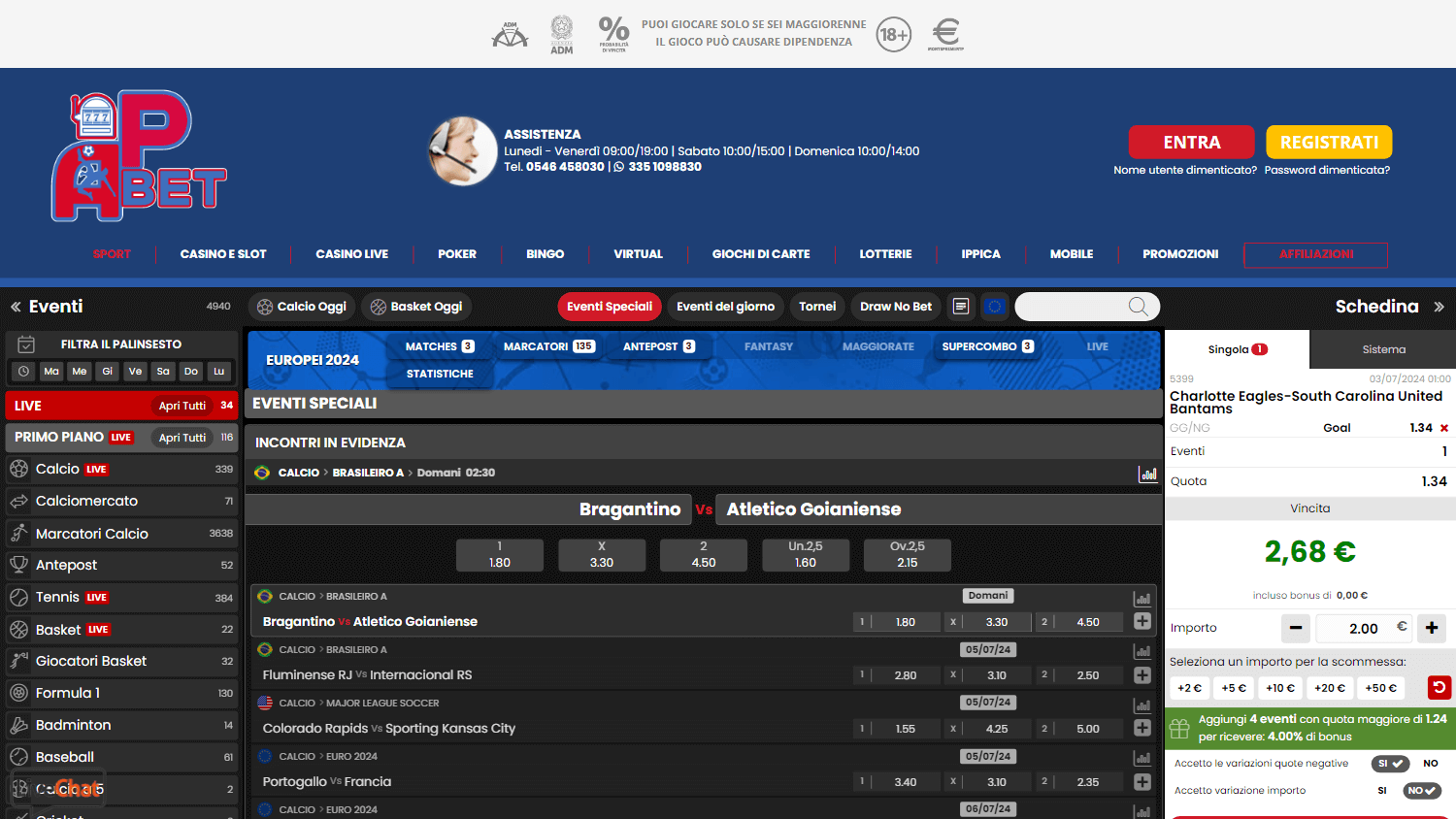This screenshot has height=819, width=1456.
Task: Open the Poker menu item
Action: click(457, 254)
